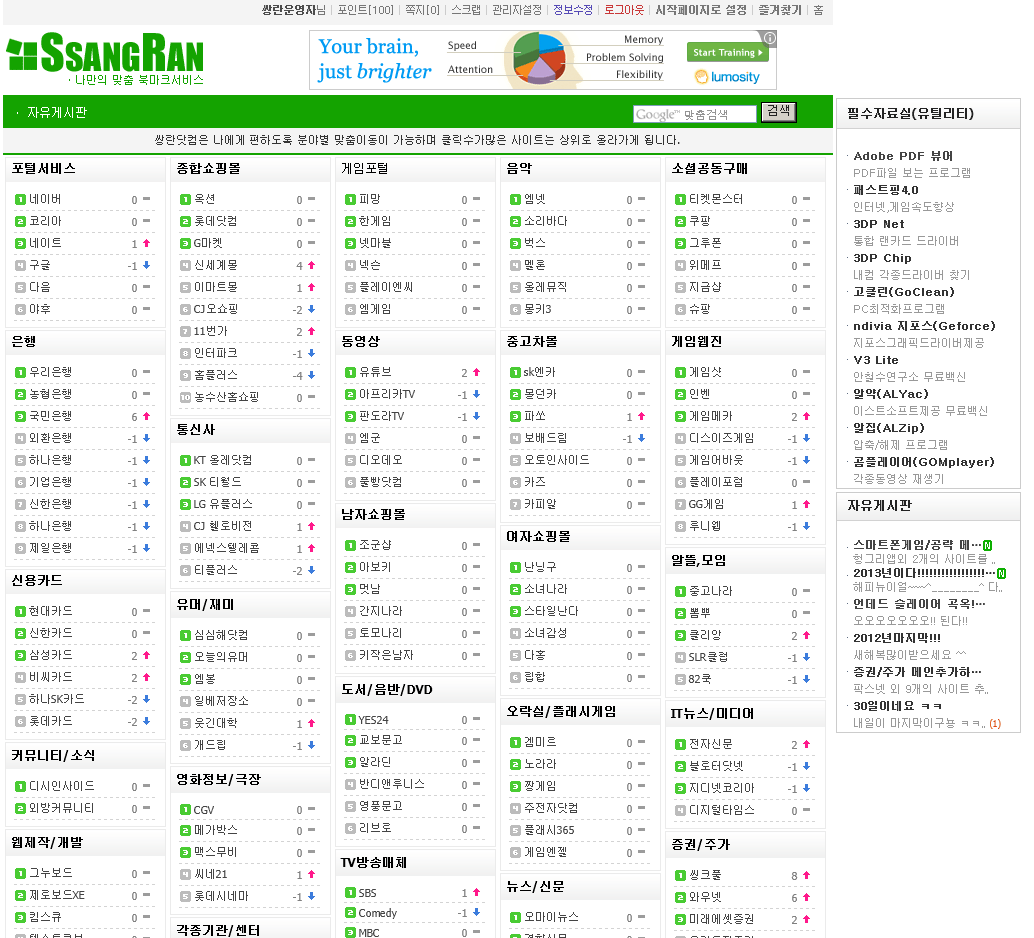The image size is (1034, 938).
Task: Click the down arrow beside 티플러스
Action: pos(311,570)
